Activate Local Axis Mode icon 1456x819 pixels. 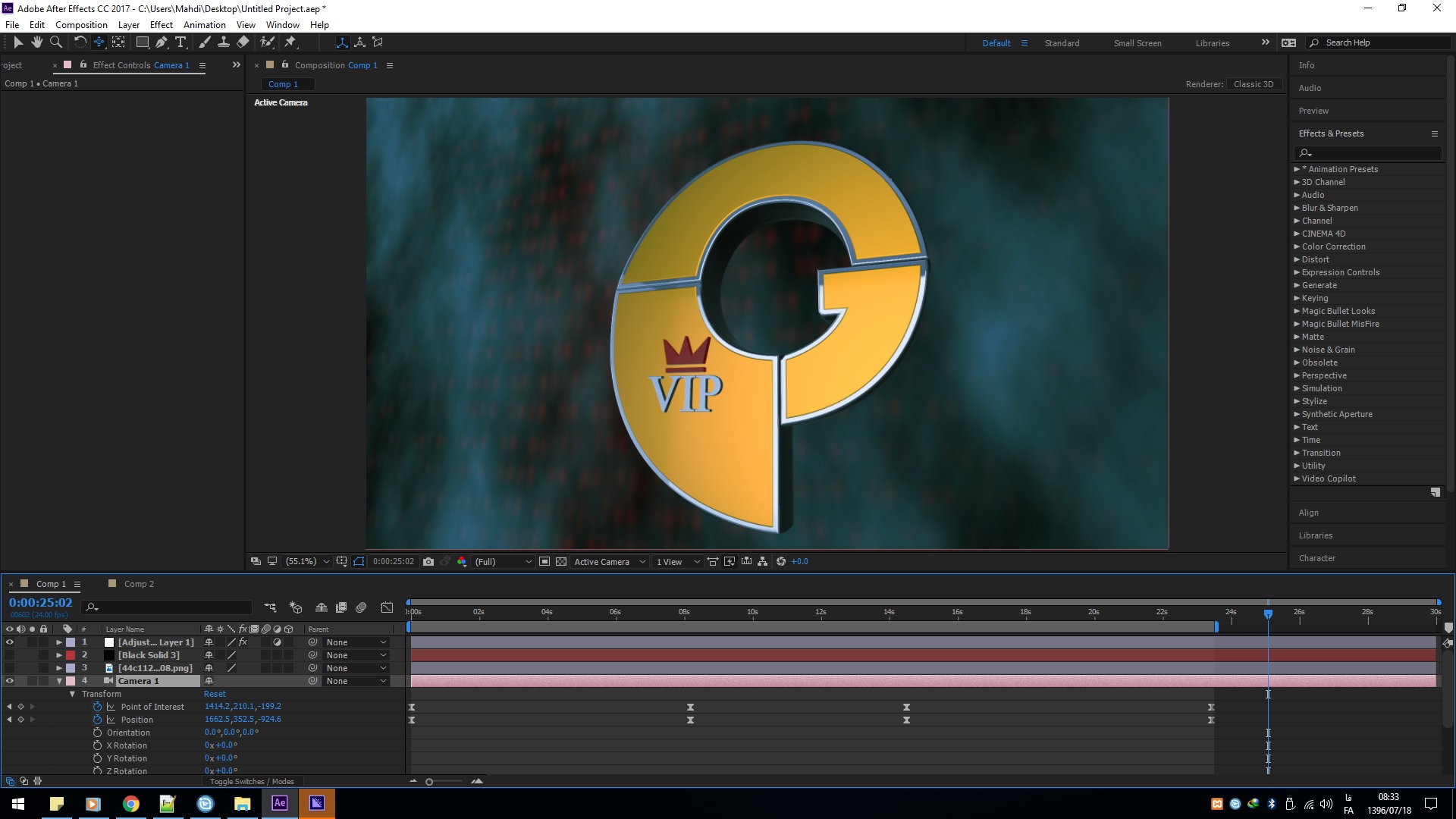[342, 42]
